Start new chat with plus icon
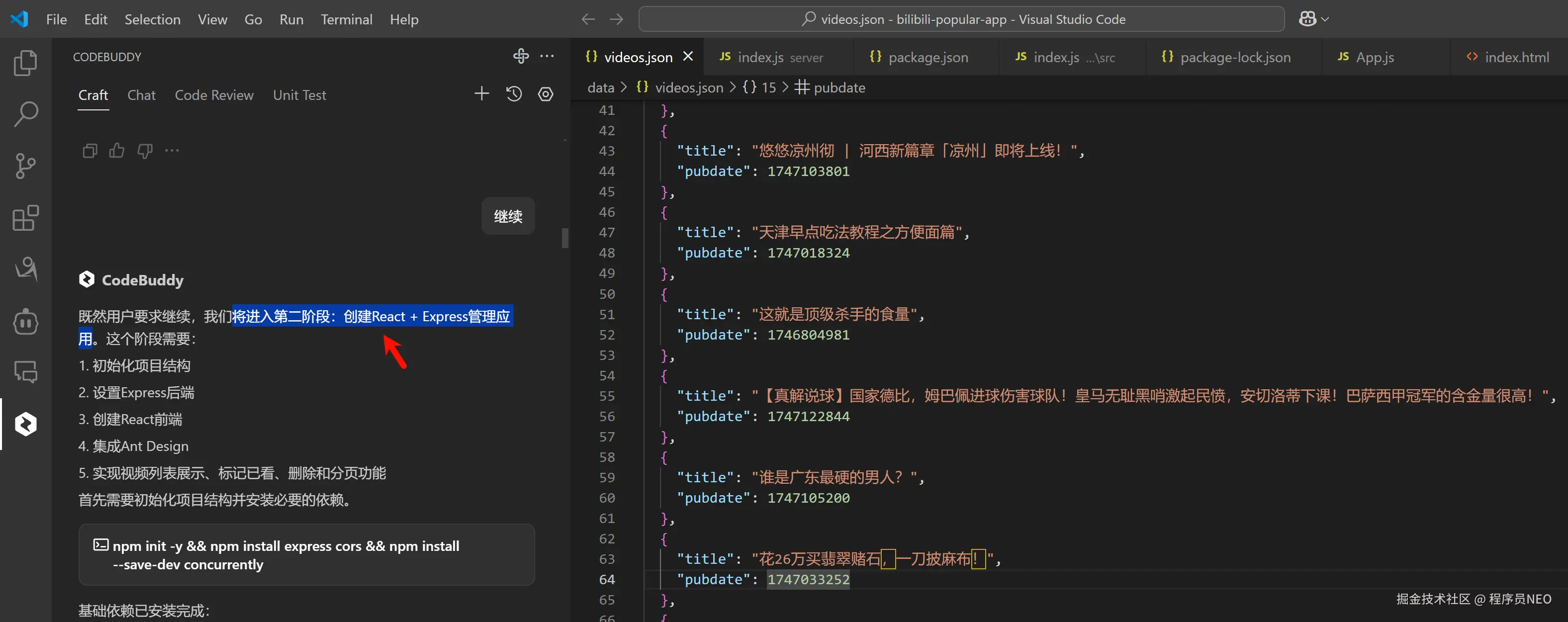 (x=481, y=94)
